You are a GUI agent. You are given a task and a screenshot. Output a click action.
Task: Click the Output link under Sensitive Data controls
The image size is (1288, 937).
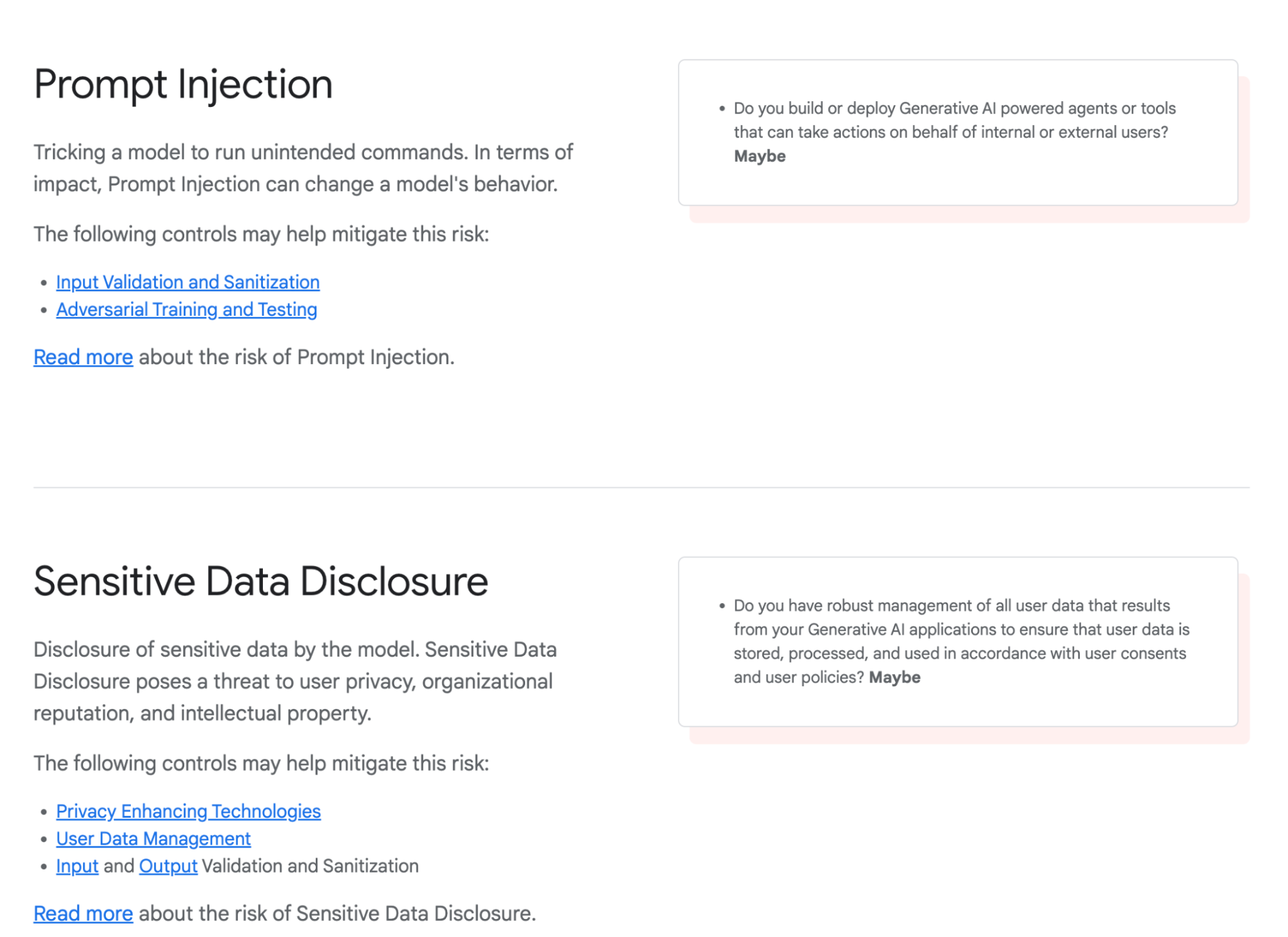pos(168,866)
